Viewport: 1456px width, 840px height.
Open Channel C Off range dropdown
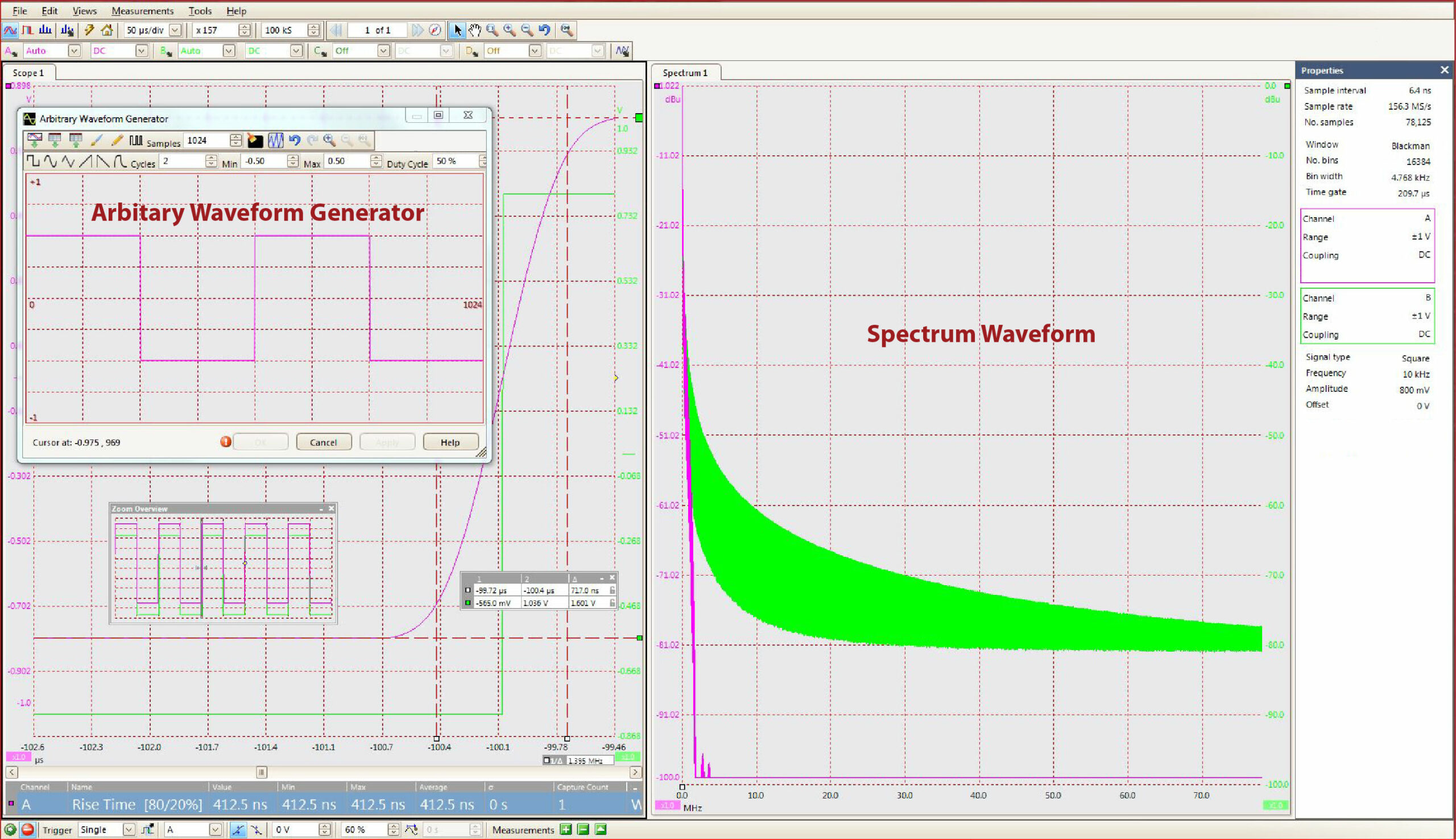(x=383, y=51)
